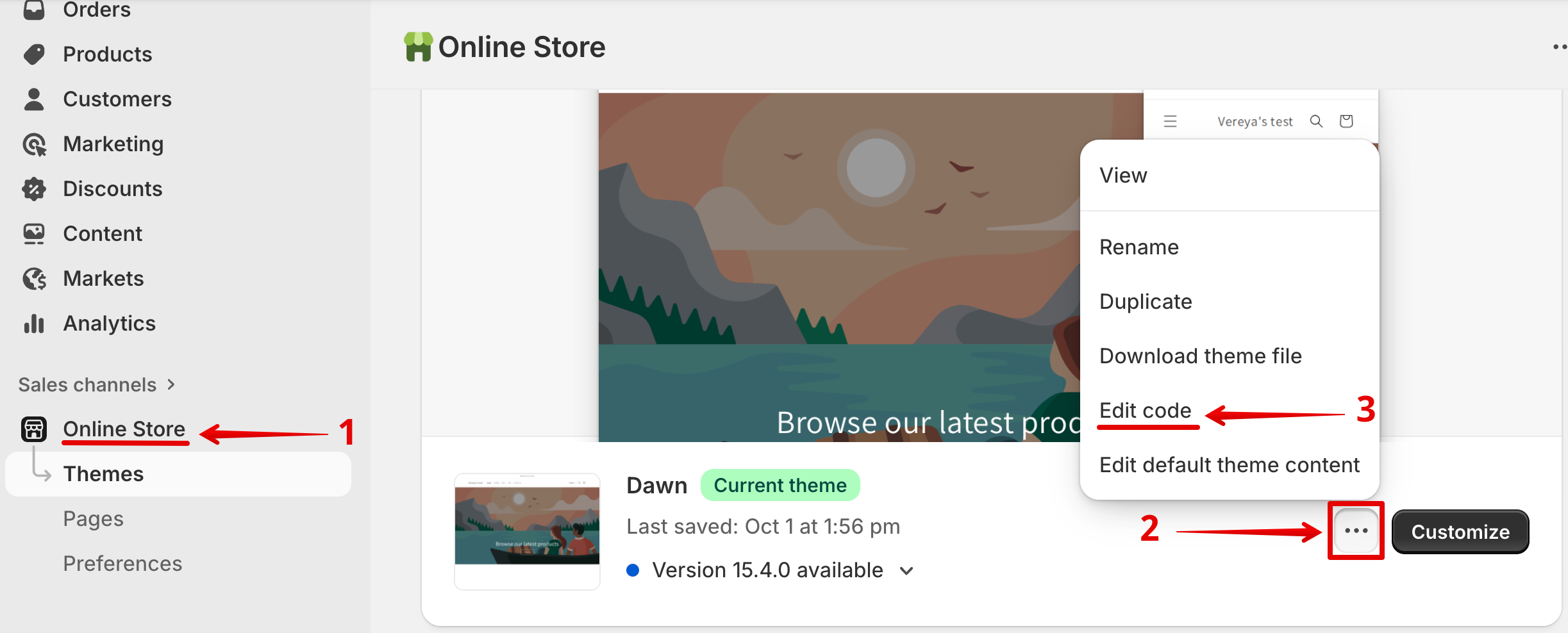Open Content section
Screen dimensions: 1568x633
(103, 234)
